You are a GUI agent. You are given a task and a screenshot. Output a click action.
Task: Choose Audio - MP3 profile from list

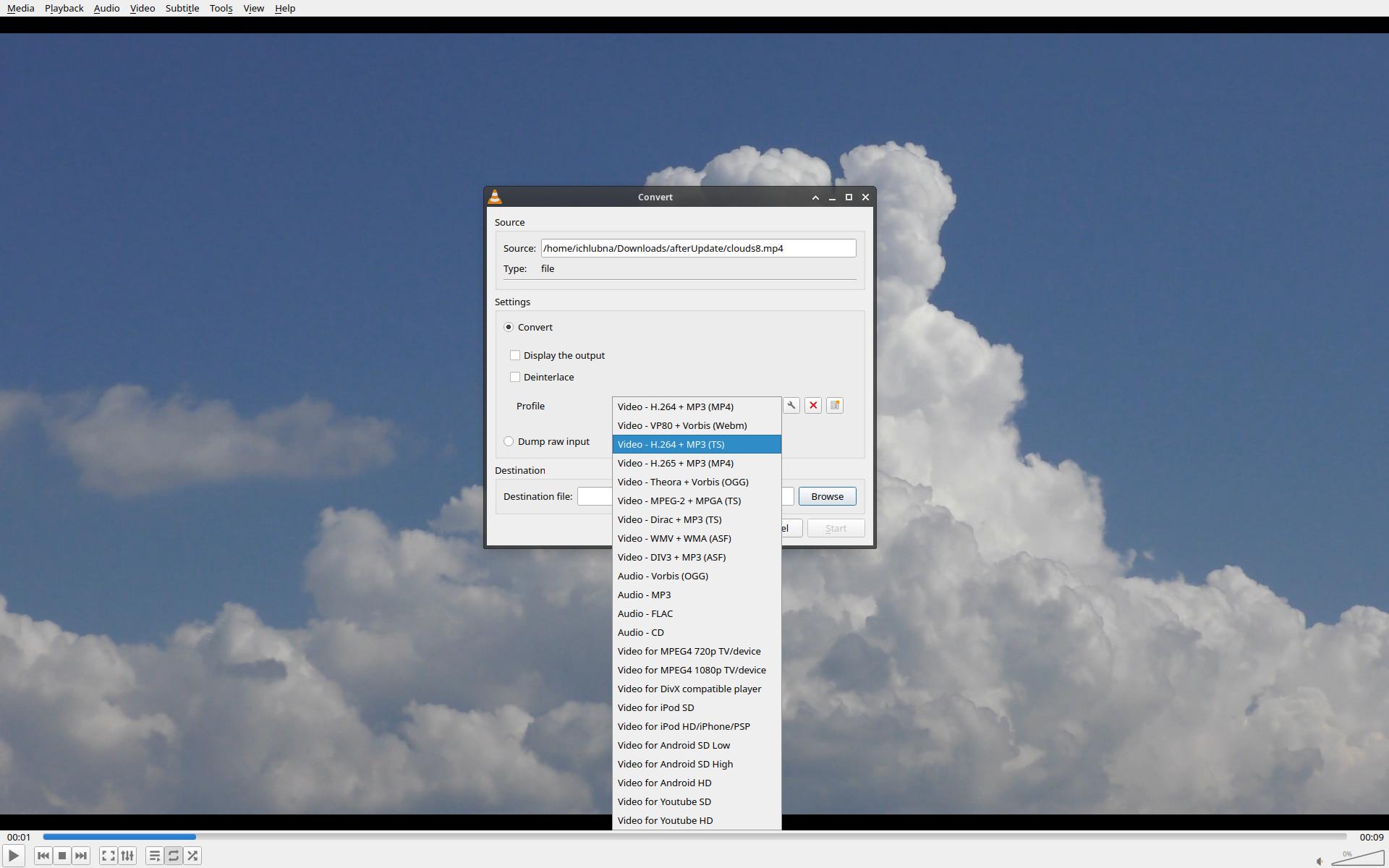click(x=644, y=595)
